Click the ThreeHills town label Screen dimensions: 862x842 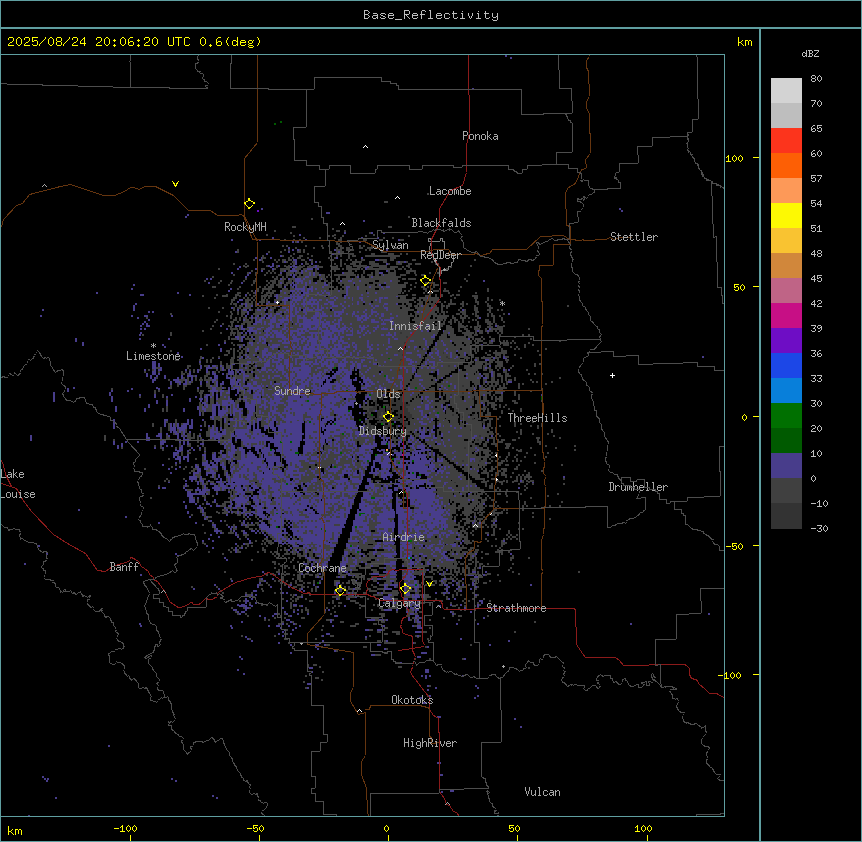[537, 418]
